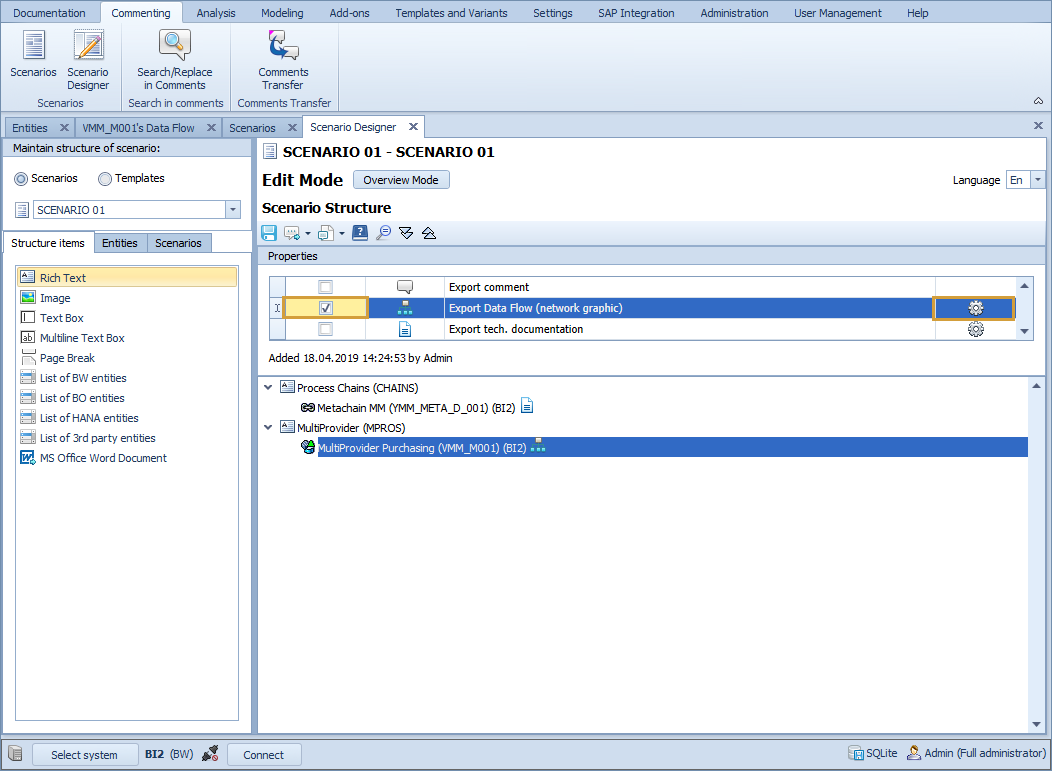This screenshot has height=771, width=1052.
Task: Uncheck the Export Data Flow checkbox
Action: point(325,307)
